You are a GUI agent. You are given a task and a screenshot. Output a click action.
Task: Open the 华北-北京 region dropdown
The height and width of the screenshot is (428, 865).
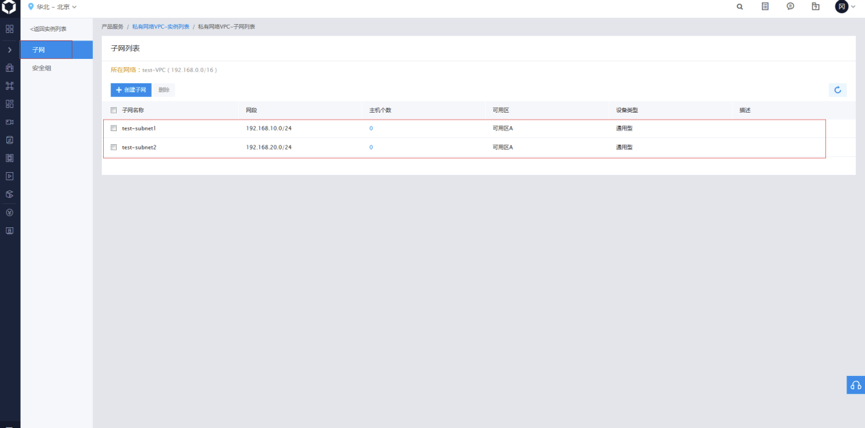pyautogui.click(x=52, y=7)
